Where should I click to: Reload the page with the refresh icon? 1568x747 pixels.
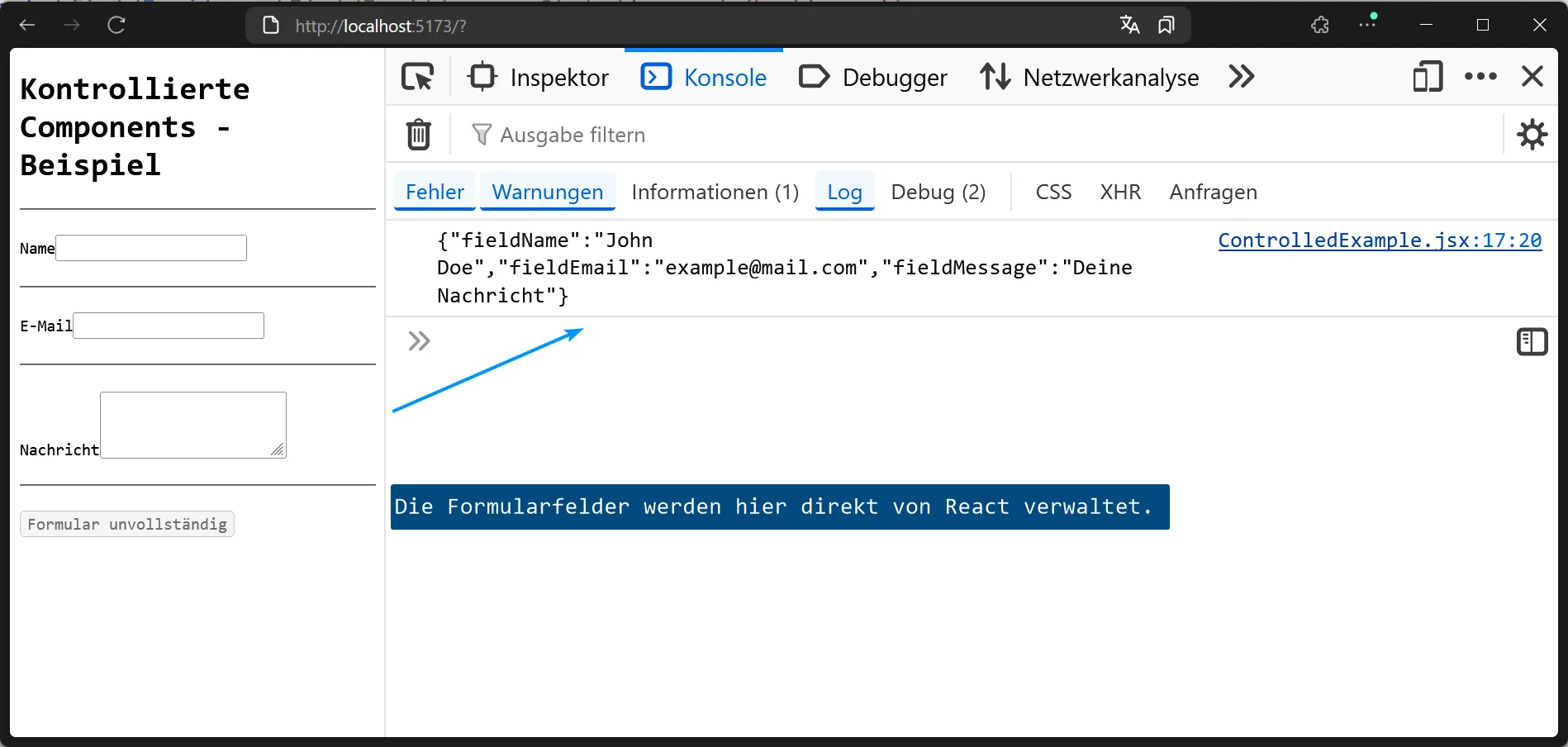coord(116,25)
